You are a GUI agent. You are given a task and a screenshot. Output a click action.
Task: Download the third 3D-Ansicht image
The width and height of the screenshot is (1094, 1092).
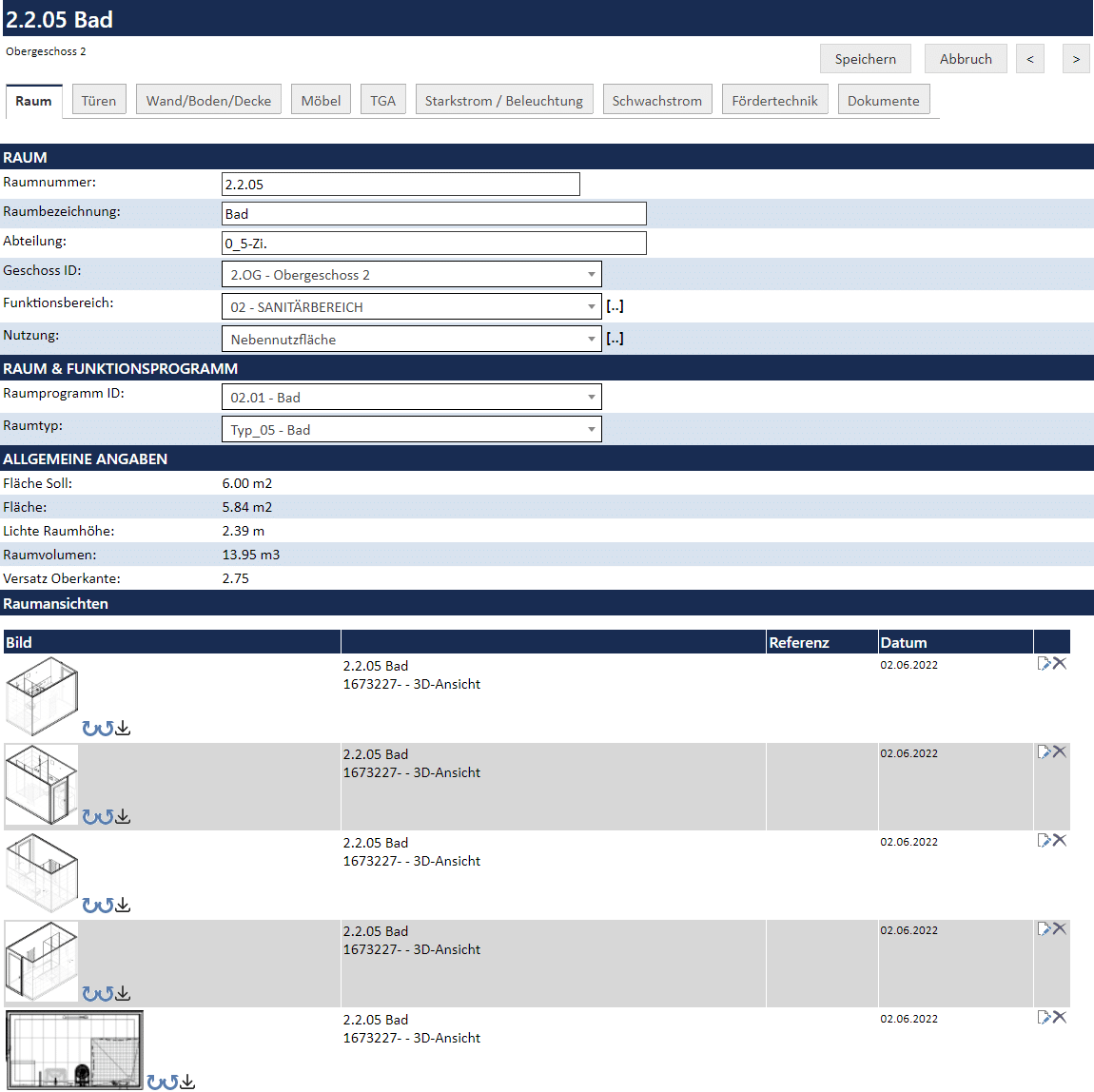(124, 906)
